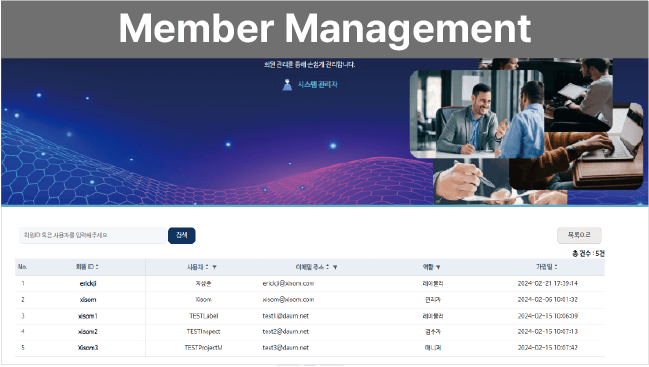This screenshot has height=367, width=649.
Task: Click the dark blue search button
Action: (182, 235)
